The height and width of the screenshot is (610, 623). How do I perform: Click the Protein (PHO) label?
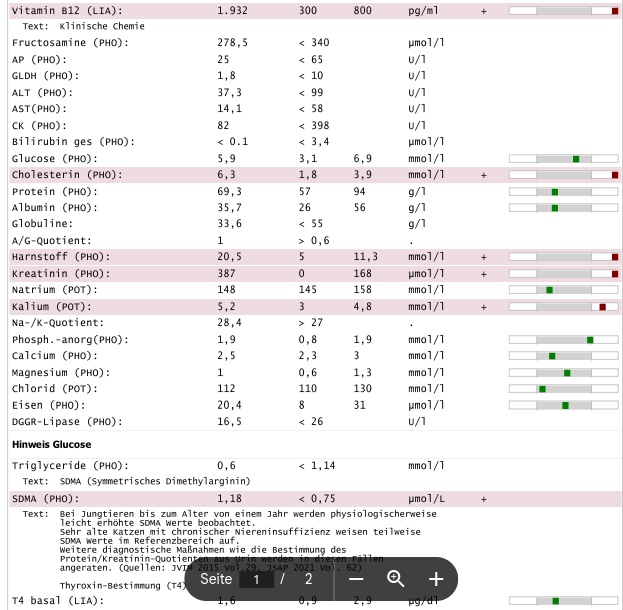click(54, 192)
